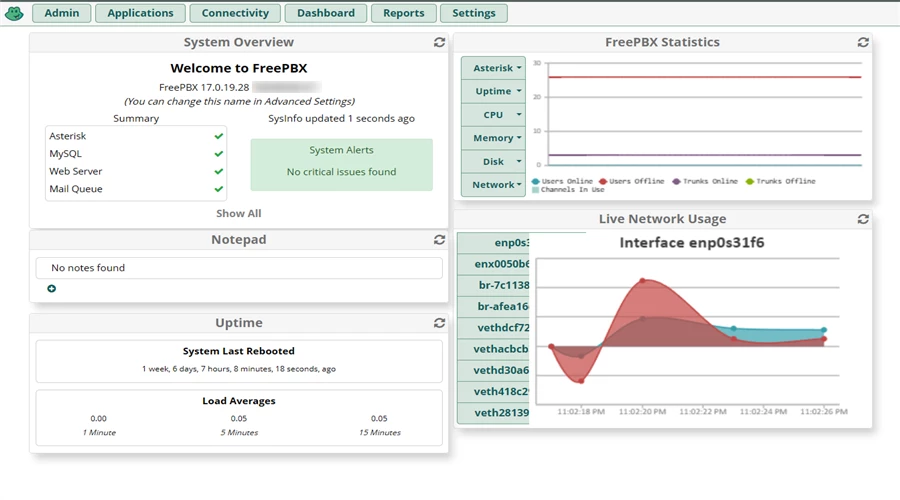900x500 pixels.
Task: Show All summary services
Action: tap(239, 214)
